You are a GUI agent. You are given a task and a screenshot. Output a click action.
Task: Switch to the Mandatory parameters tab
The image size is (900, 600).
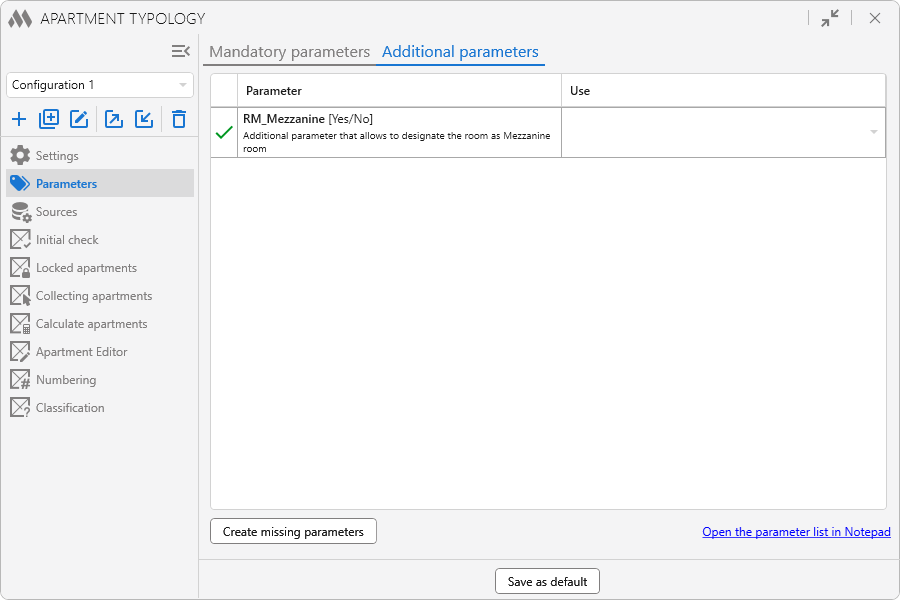[x=289, y=52]
